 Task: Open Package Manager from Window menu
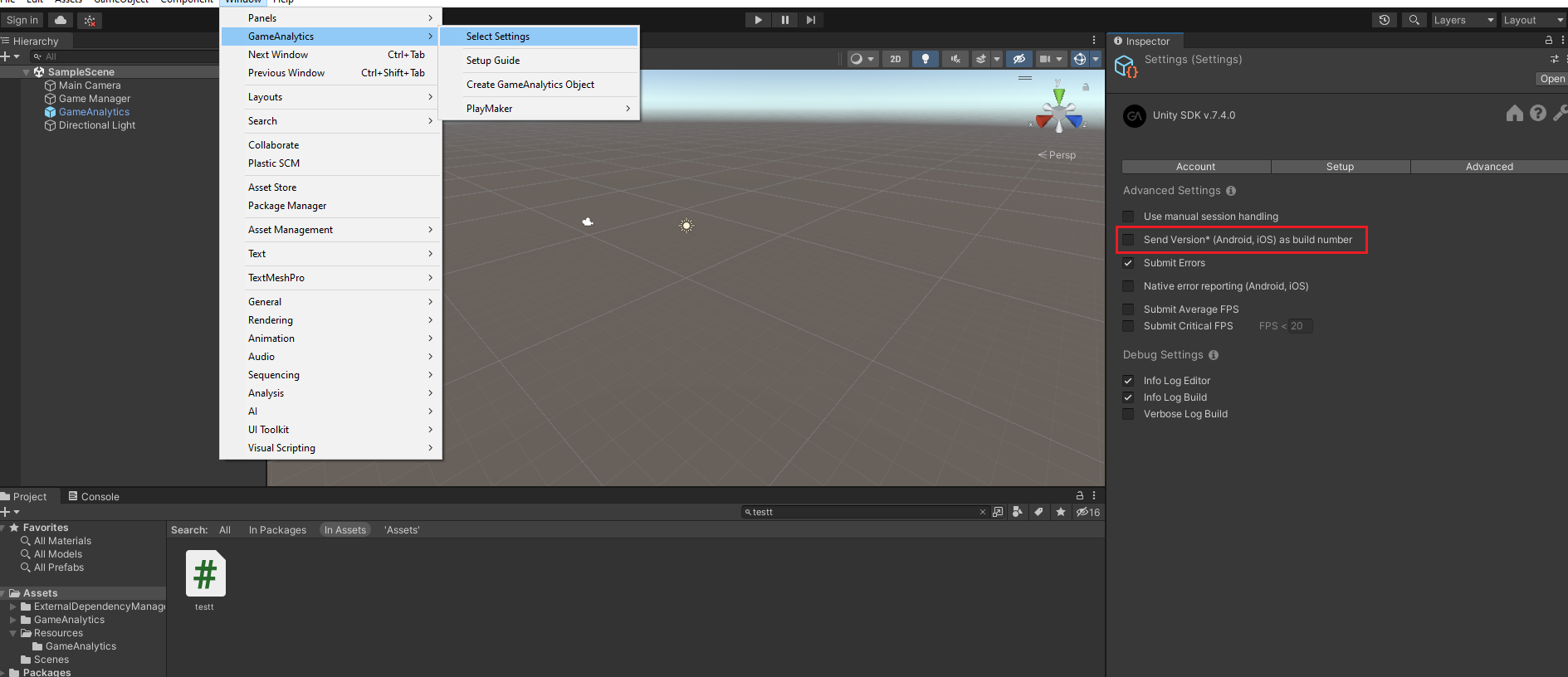[x=330, y=206]
